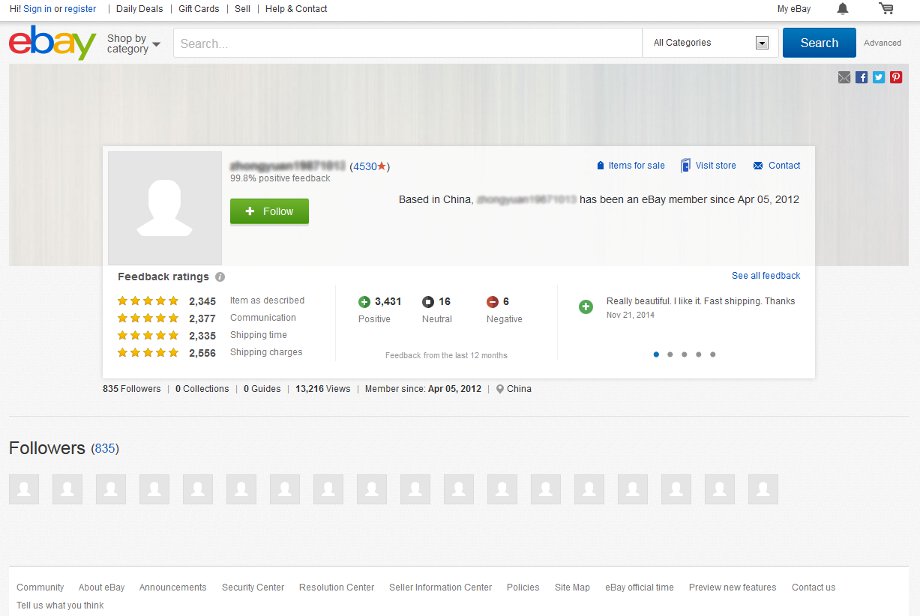The height and width of the screenshot is (616, 920).
Task: Open Visit store link
Action: click(x=715, y=165)
